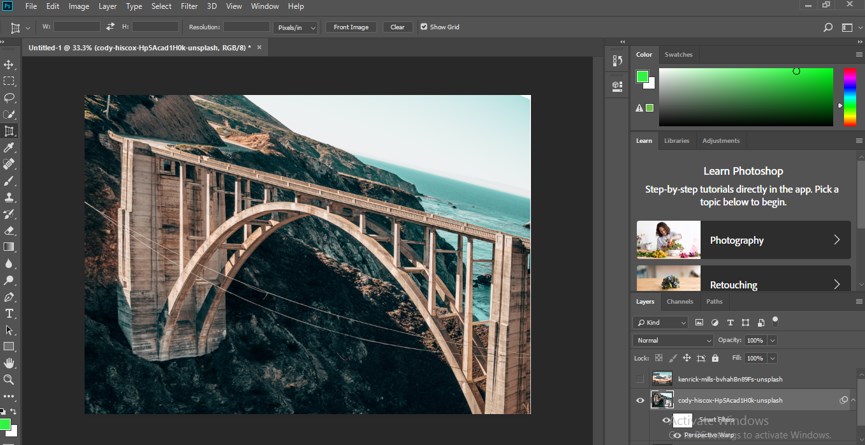Toggle lock position

pyautogui.click(x=687, y=358)
